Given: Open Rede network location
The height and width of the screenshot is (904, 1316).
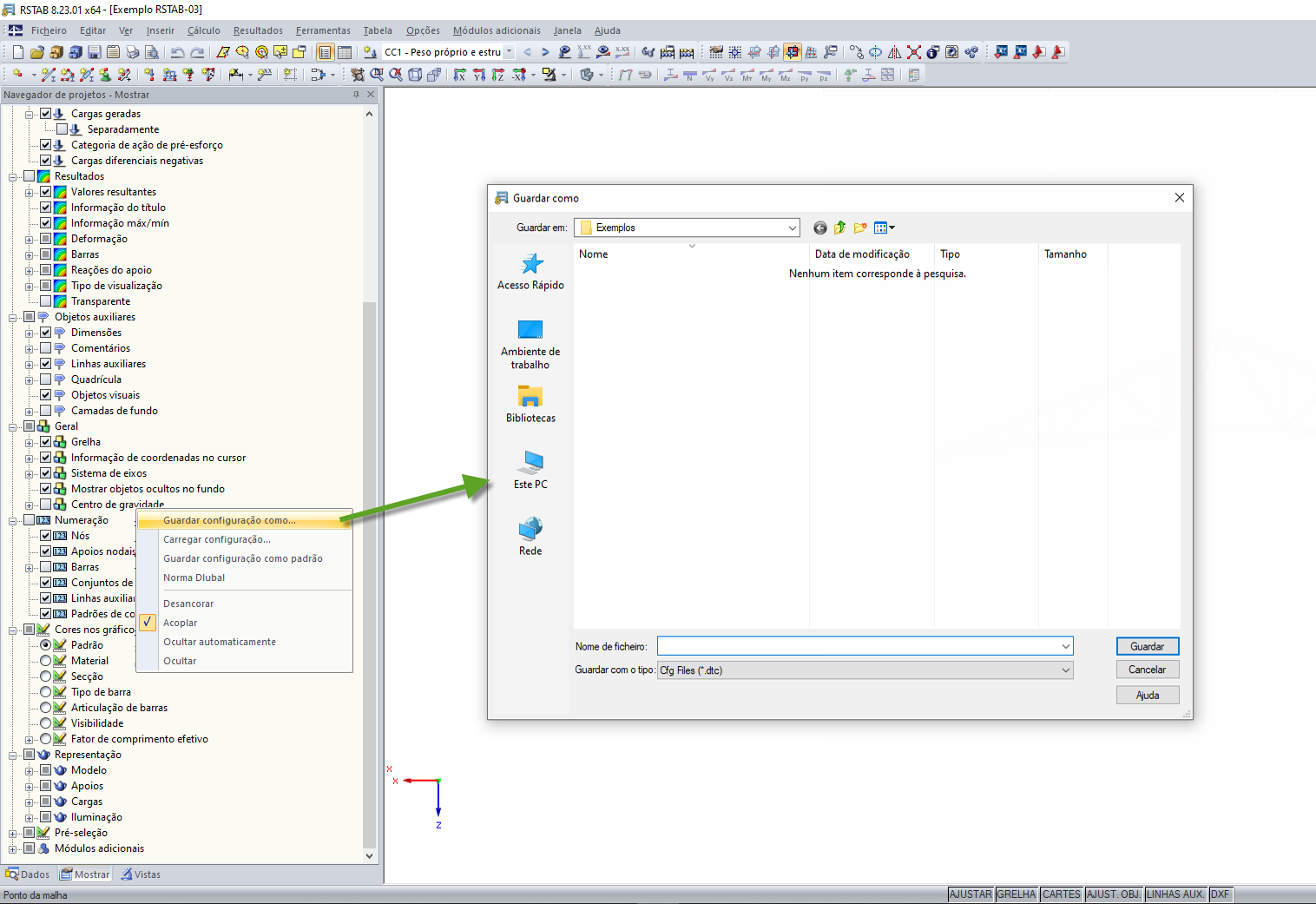Looking at the screenshot, I should point(530,537).
